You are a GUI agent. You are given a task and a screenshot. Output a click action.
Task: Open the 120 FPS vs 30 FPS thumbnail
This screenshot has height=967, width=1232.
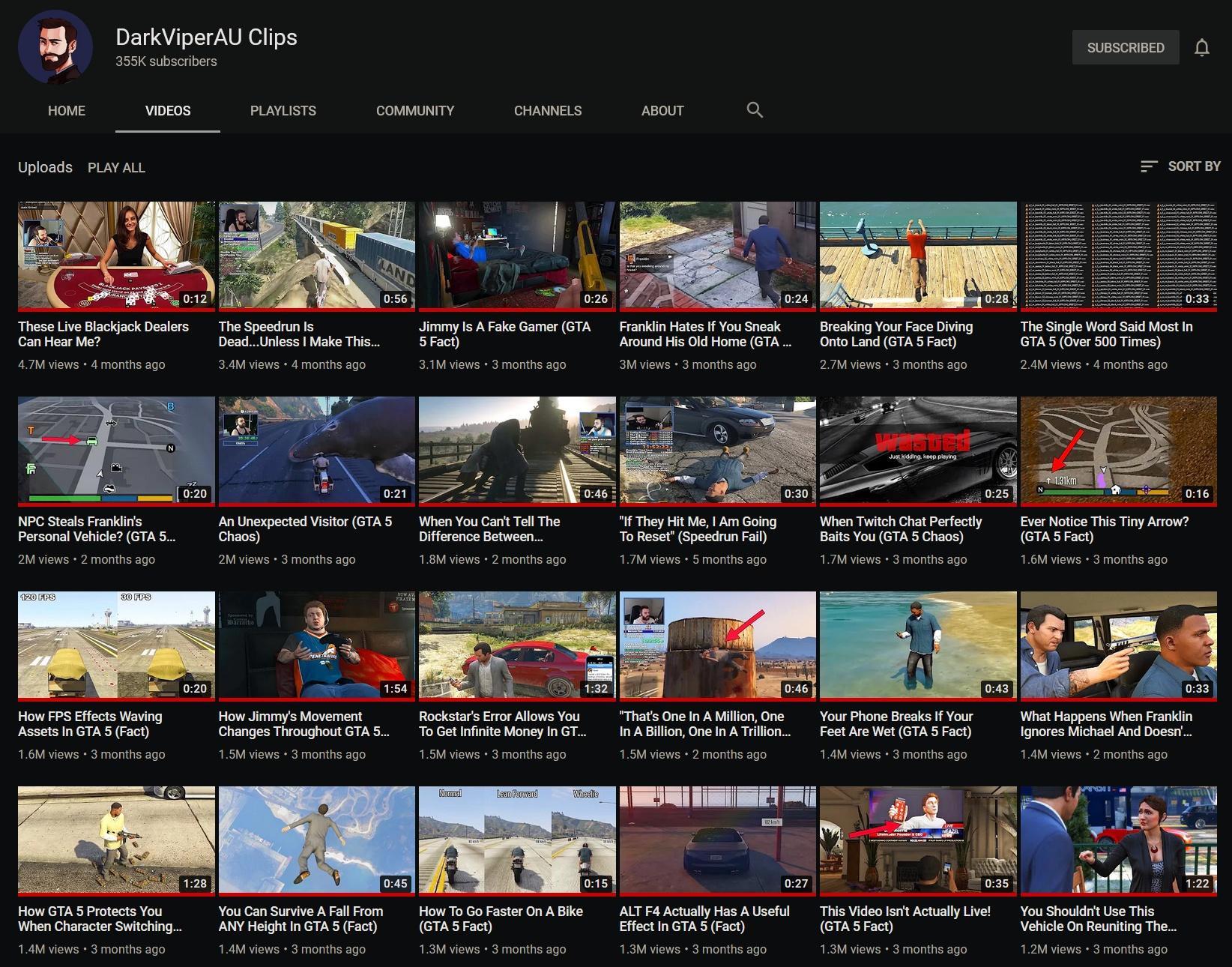[116, 645]
